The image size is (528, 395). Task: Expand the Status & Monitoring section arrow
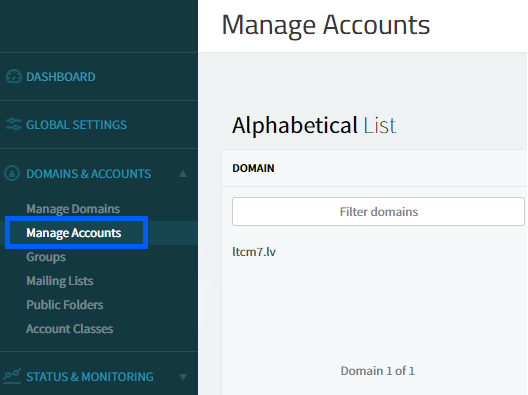(183, 377)
